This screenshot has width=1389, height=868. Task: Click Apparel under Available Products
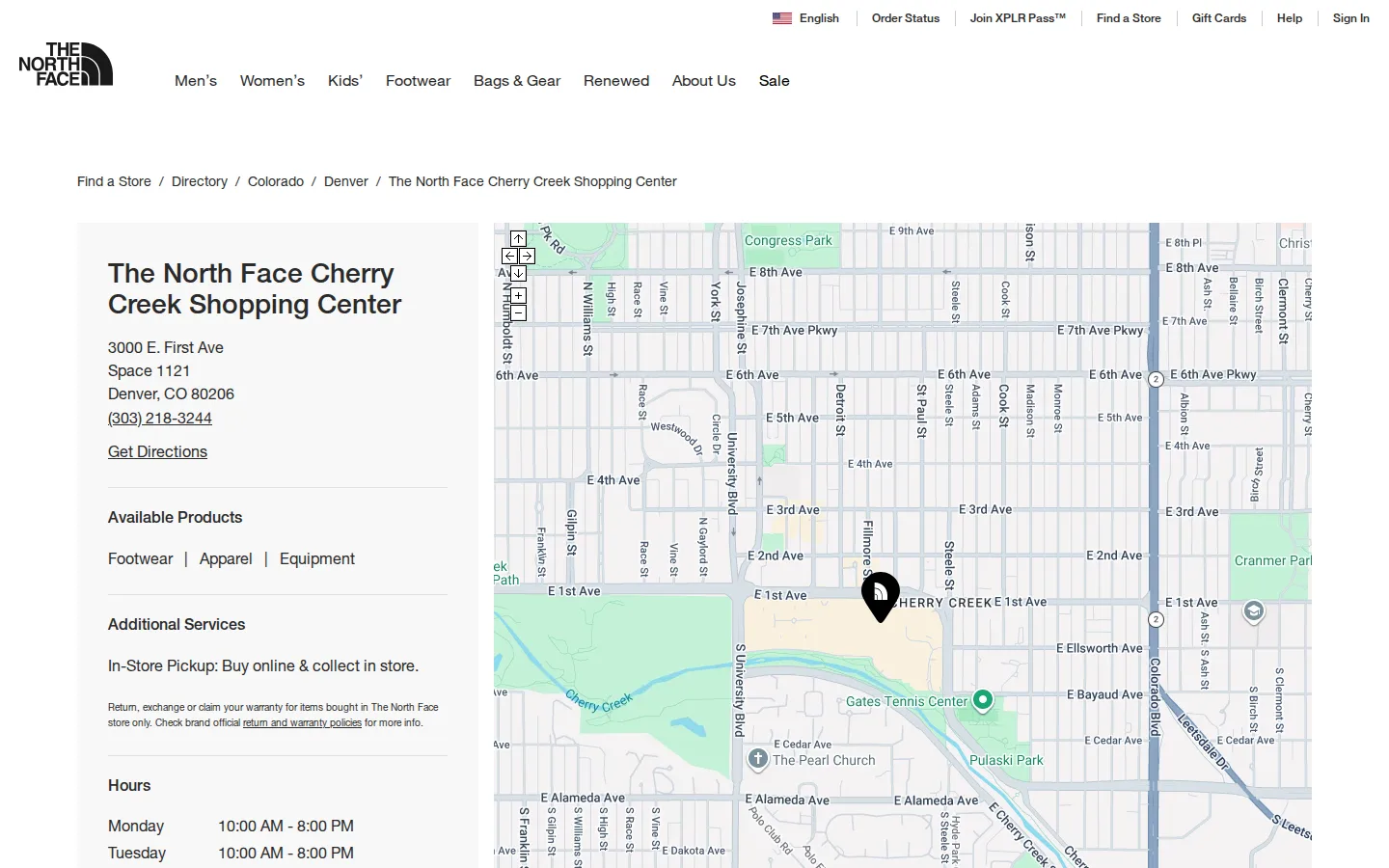226,559
